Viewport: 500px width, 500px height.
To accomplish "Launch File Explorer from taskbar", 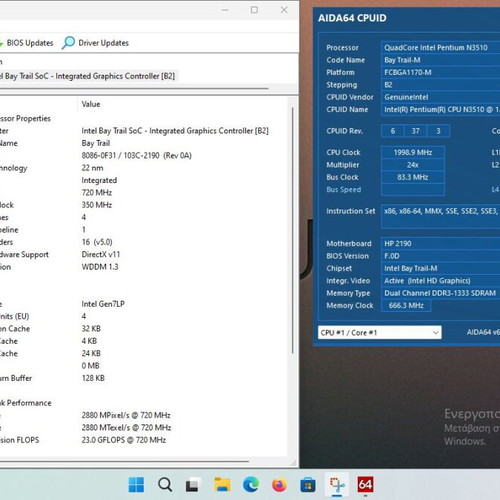I will click(x=222, y=484).
